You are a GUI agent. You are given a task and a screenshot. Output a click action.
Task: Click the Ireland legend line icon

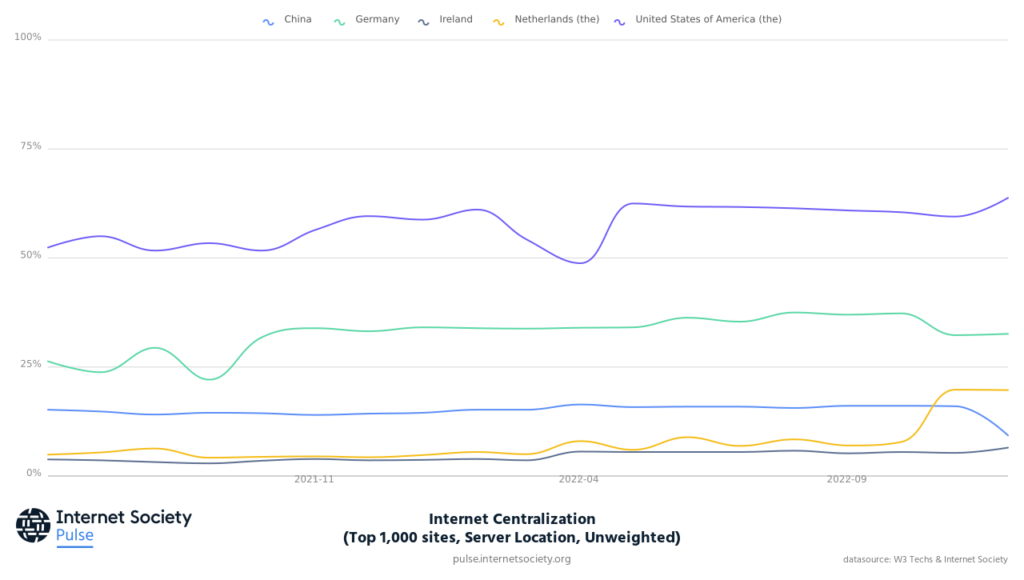[x=424, y=20]
